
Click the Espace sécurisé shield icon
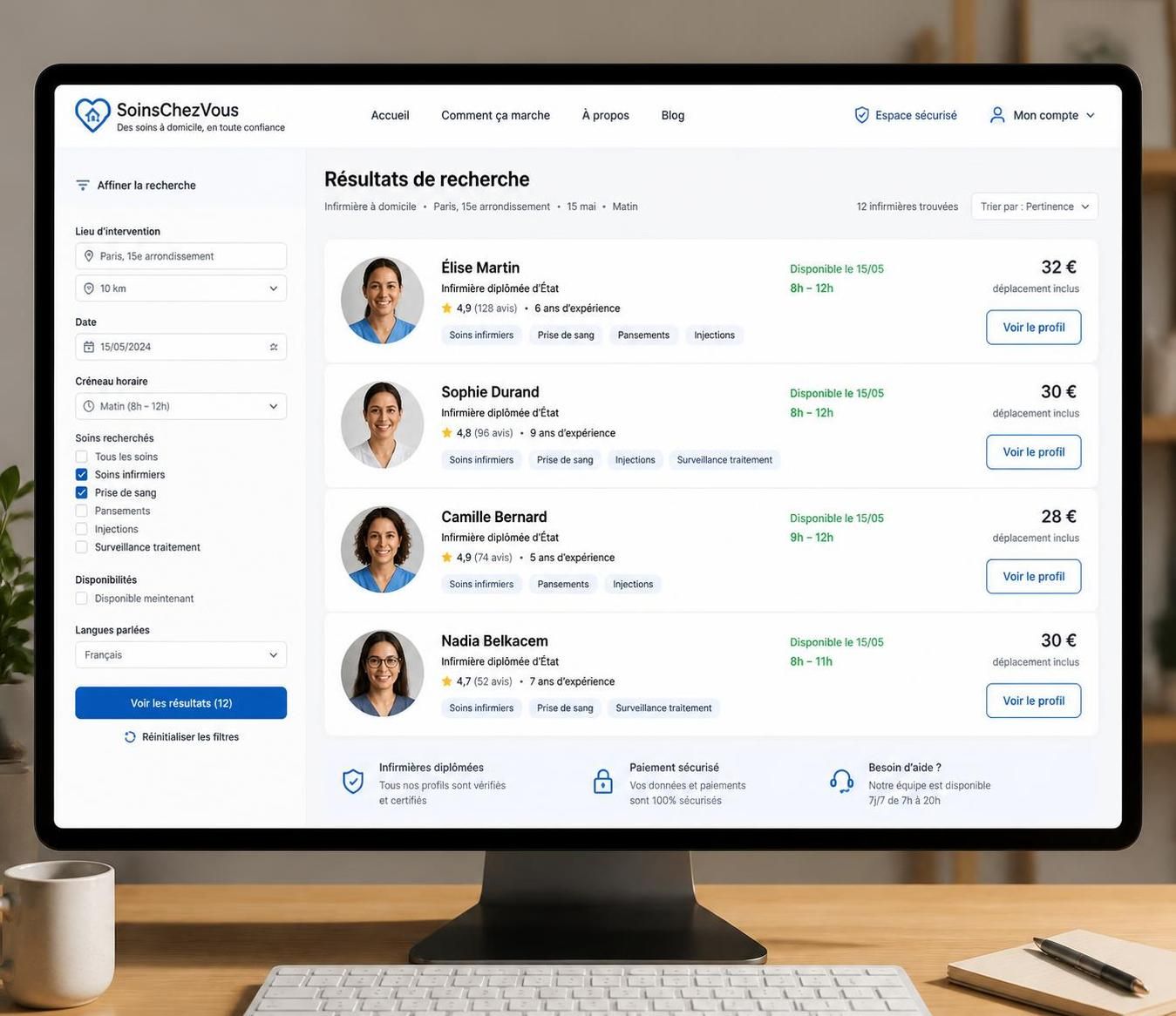(x=861, y=115)
